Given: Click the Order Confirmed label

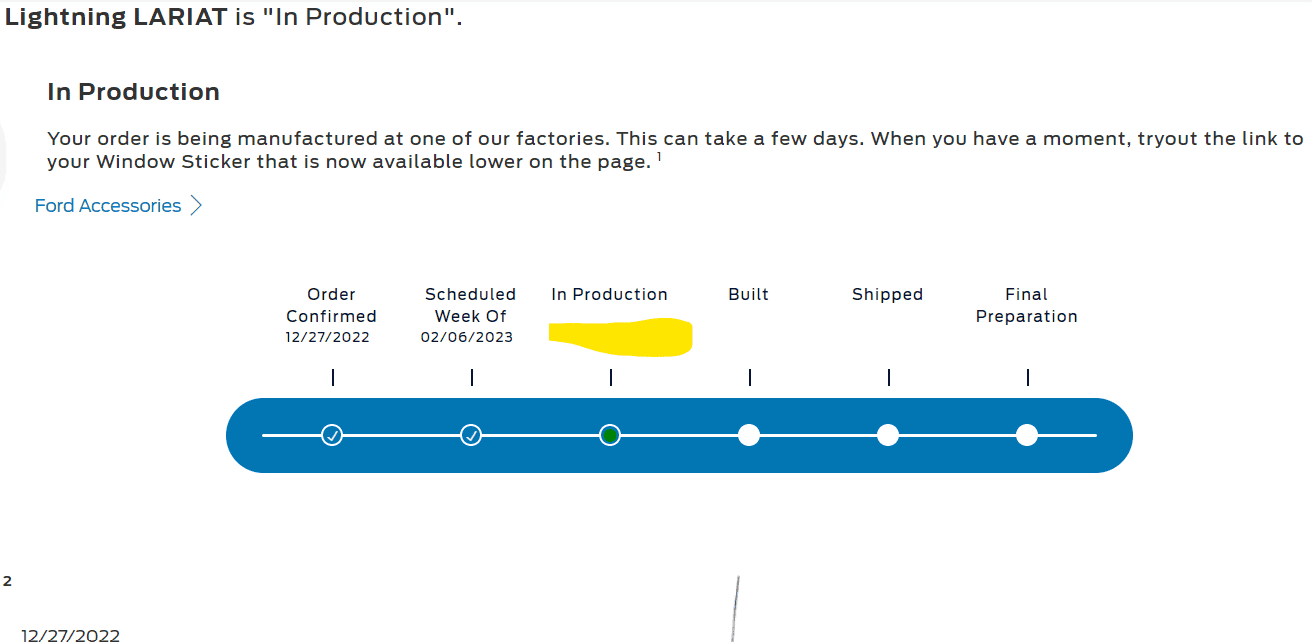Looking at the screenshot, I should pyautogui.click(x=332, y=305).
